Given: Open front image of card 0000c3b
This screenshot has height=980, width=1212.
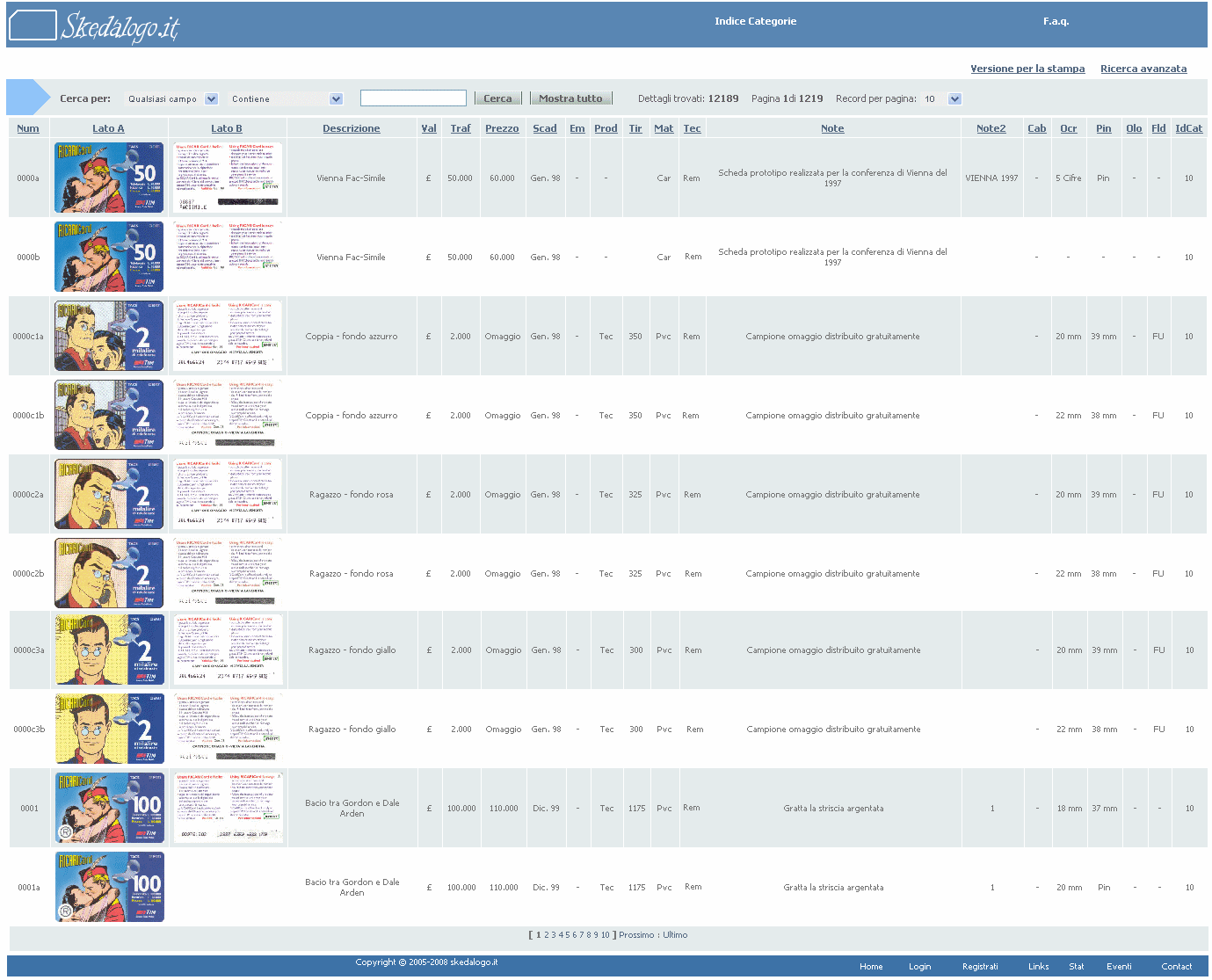Looking at the screenshot, I should (x=109, y=729).
